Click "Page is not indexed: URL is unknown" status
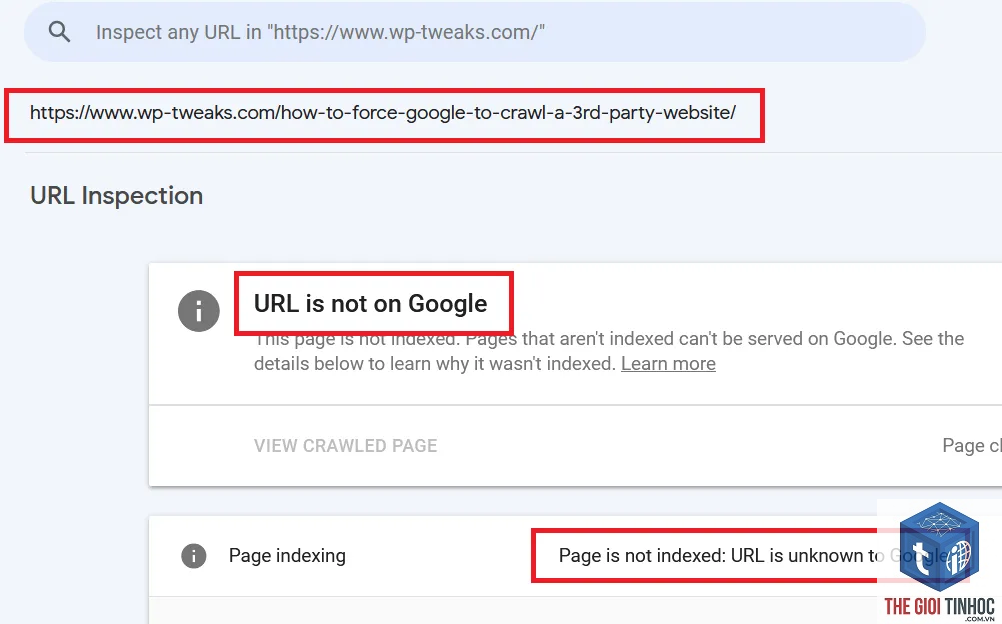 [x=754, y=556]
